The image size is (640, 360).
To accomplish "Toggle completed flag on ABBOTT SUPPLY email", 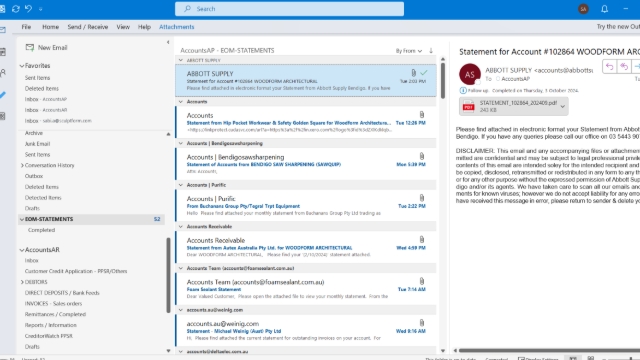I will [424, 73].
